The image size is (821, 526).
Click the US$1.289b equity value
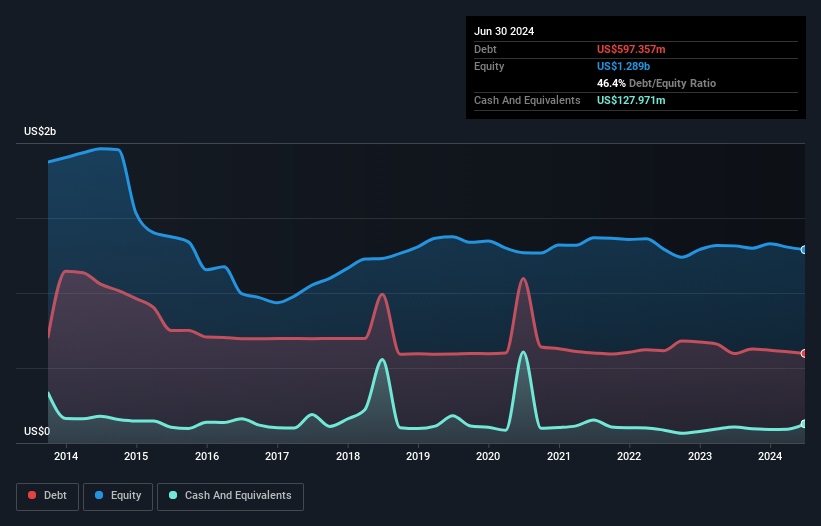pyautogui.click(x=623, y=66)
